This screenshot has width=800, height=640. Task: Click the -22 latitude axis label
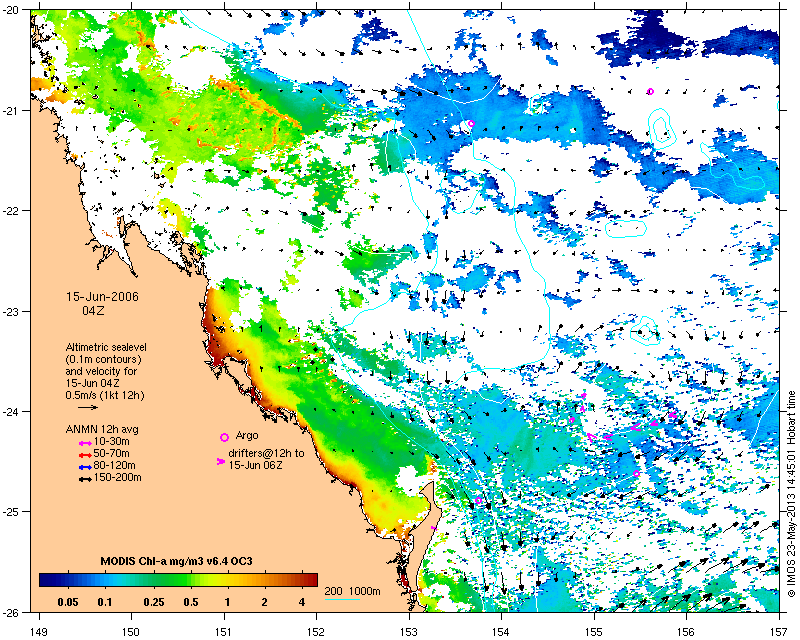[11, 211]
